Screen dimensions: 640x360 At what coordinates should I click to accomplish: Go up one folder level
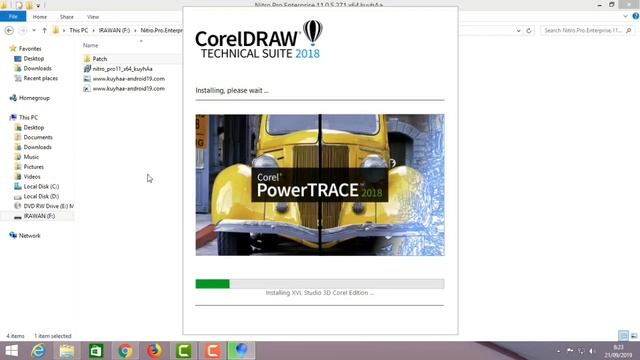[44, 31]
